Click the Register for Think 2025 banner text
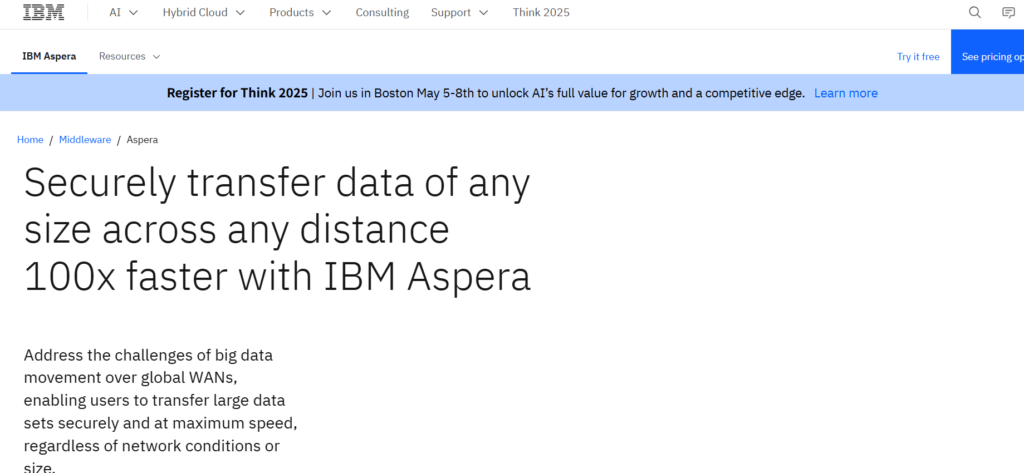This screenshot has width=1024, height=473. point(238,93)
